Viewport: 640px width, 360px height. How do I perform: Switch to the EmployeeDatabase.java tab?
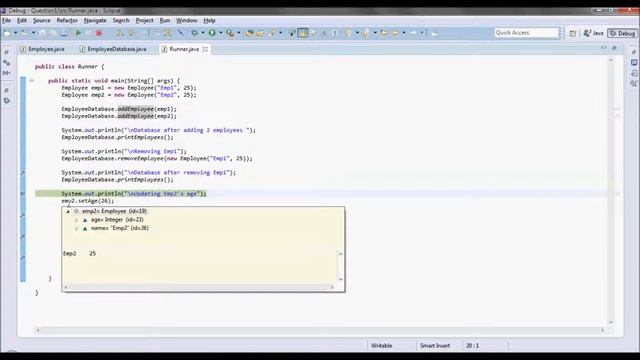coord(113,49)
